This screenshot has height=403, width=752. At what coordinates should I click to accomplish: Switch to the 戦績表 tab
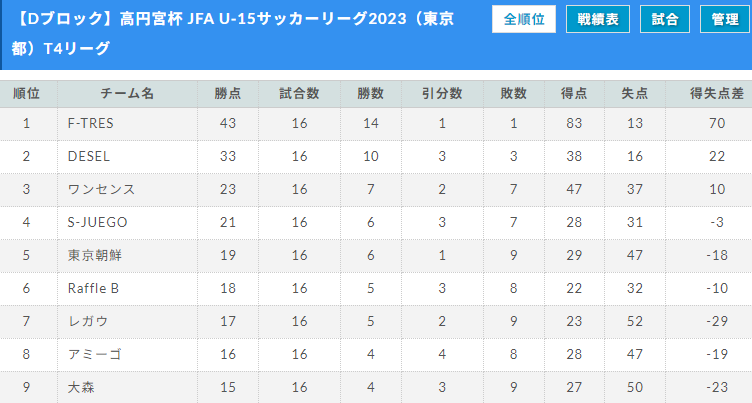[597, 19]
